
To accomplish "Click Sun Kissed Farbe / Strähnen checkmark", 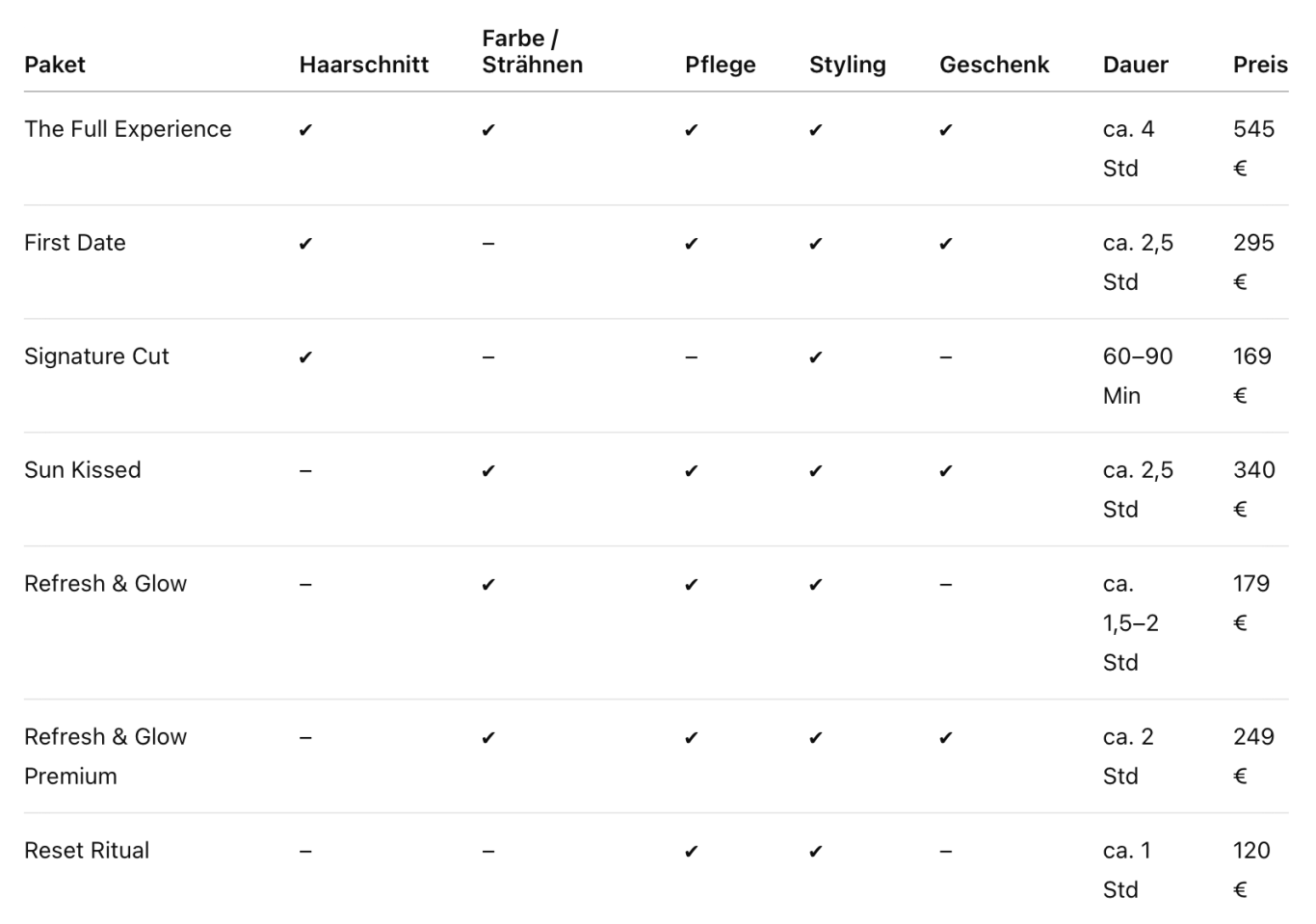I will [x=488, y=471].
